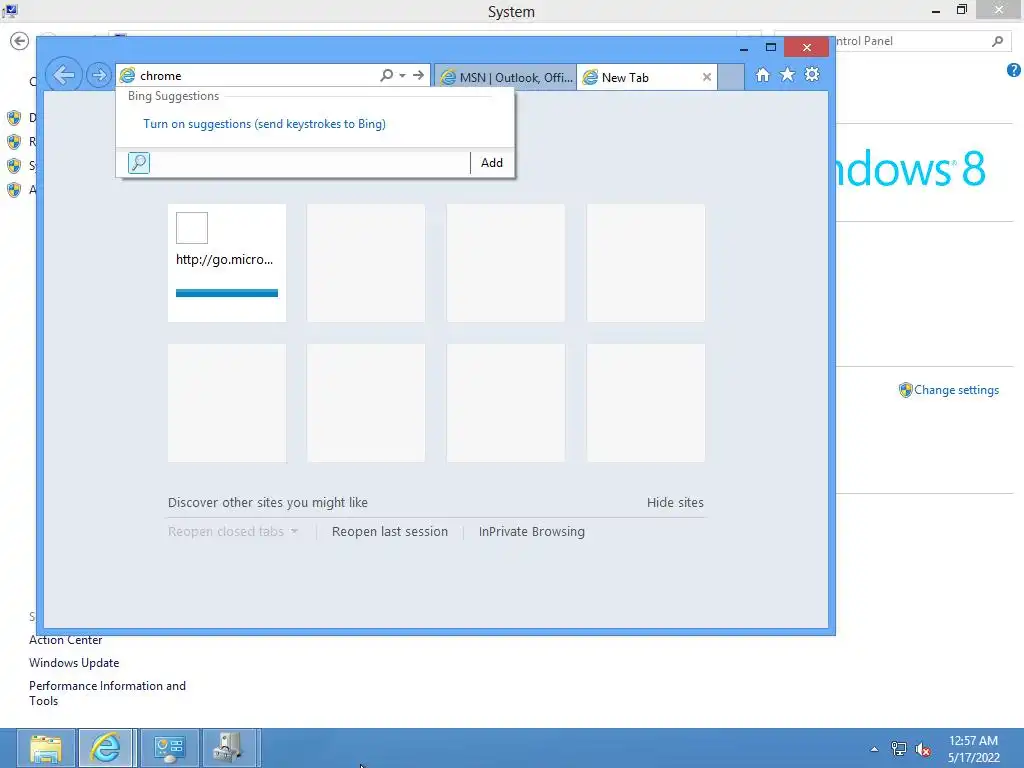Click Discover other sites you might like

268,502
